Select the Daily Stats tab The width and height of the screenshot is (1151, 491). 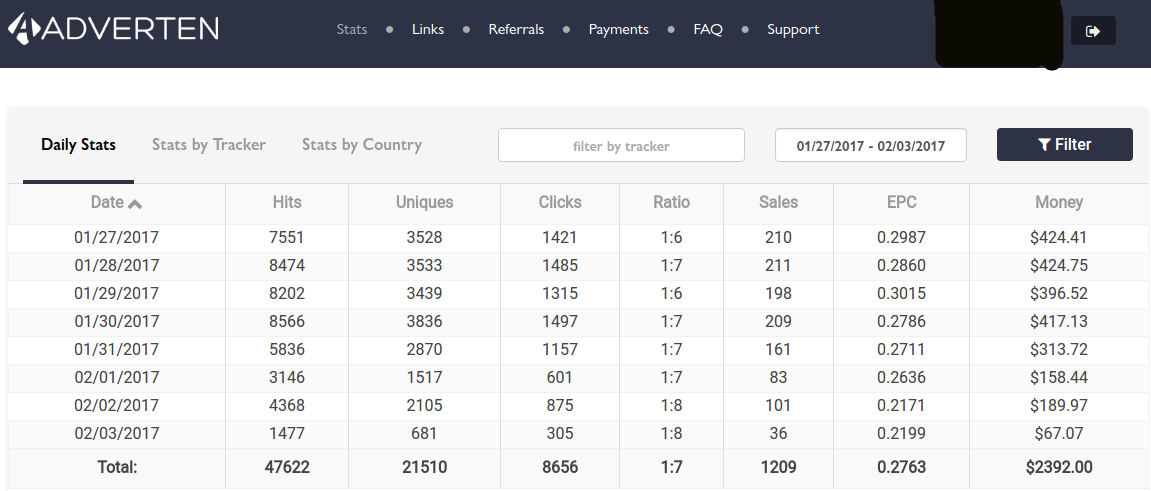coord(79,145)
